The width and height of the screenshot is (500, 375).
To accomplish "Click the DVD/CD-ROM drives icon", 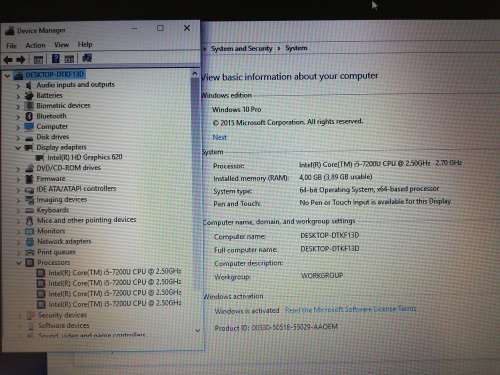I will (x=29, y=168).
